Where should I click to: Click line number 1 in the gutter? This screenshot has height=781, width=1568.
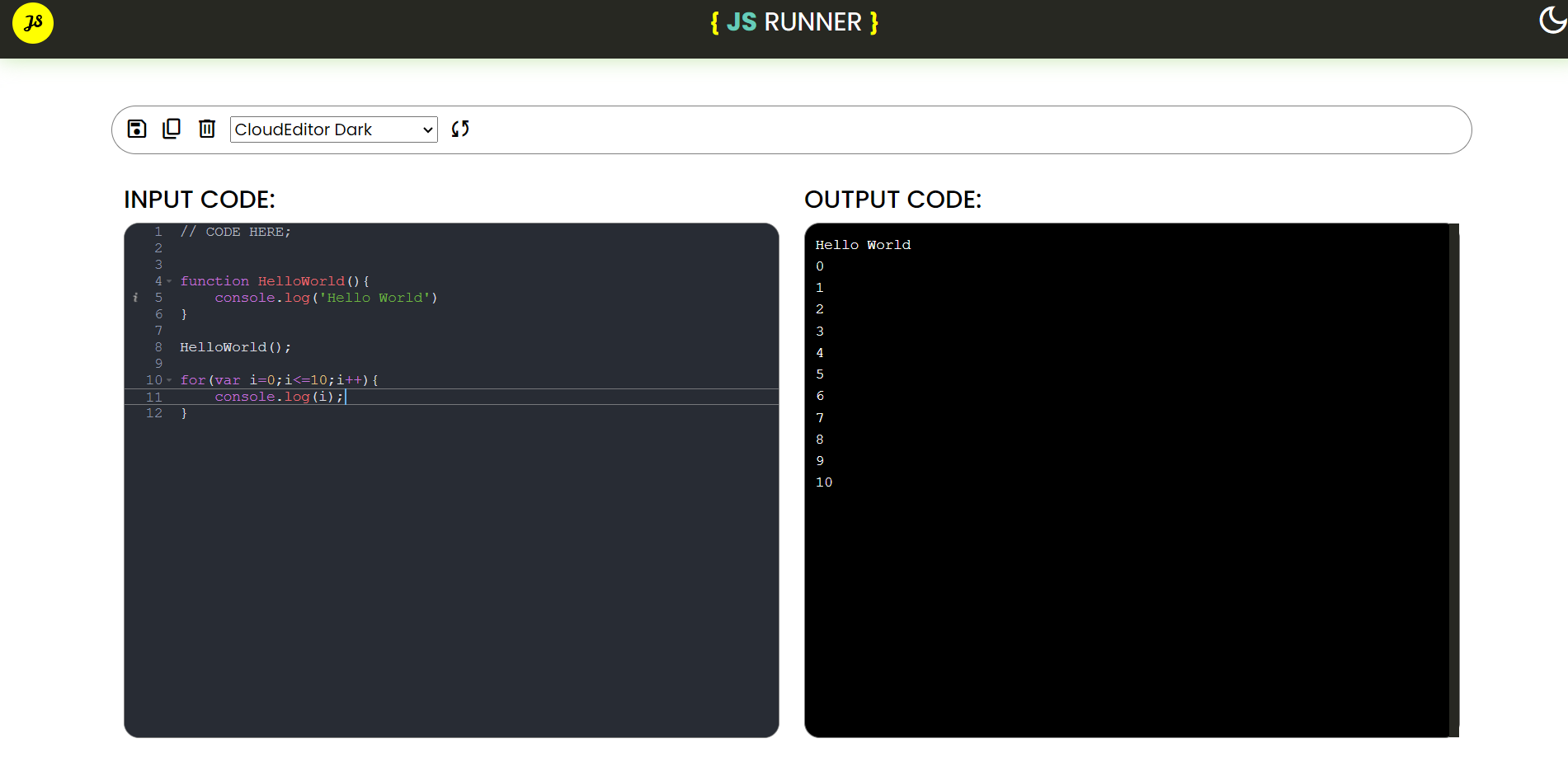point(158,232)
